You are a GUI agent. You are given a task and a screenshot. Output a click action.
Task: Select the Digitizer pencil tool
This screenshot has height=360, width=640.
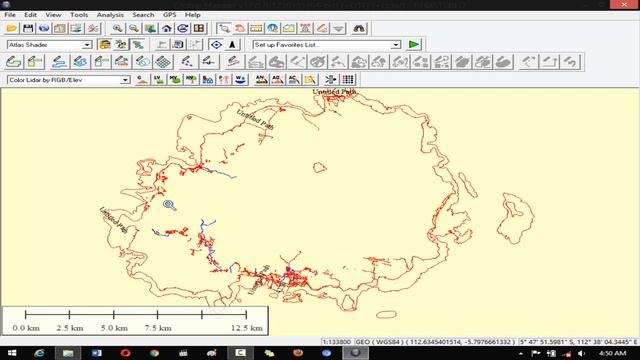pyautogui.click(x=322, y=28)
